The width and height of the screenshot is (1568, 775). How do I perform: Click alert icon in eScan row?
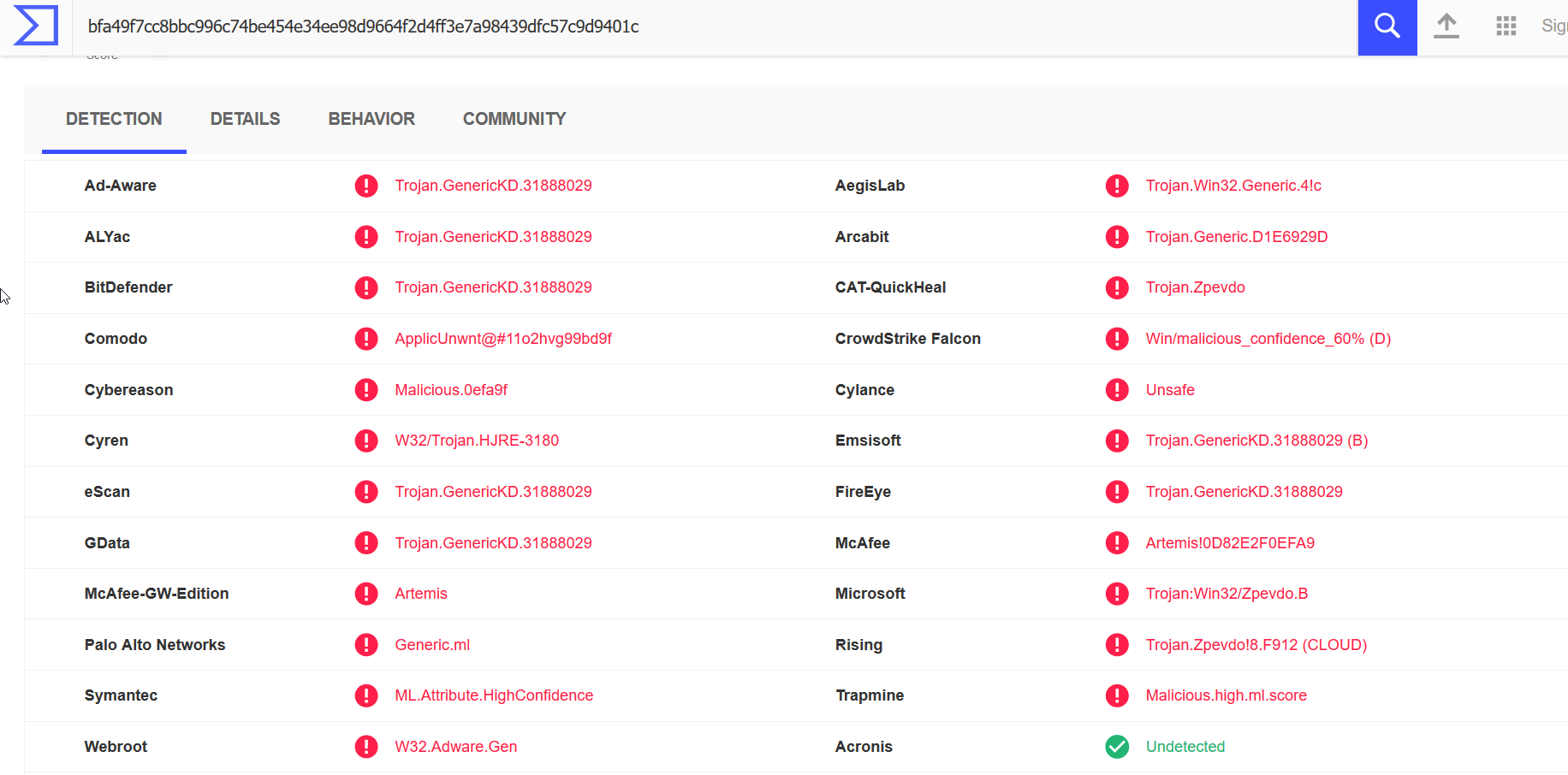tap(366, 492)
